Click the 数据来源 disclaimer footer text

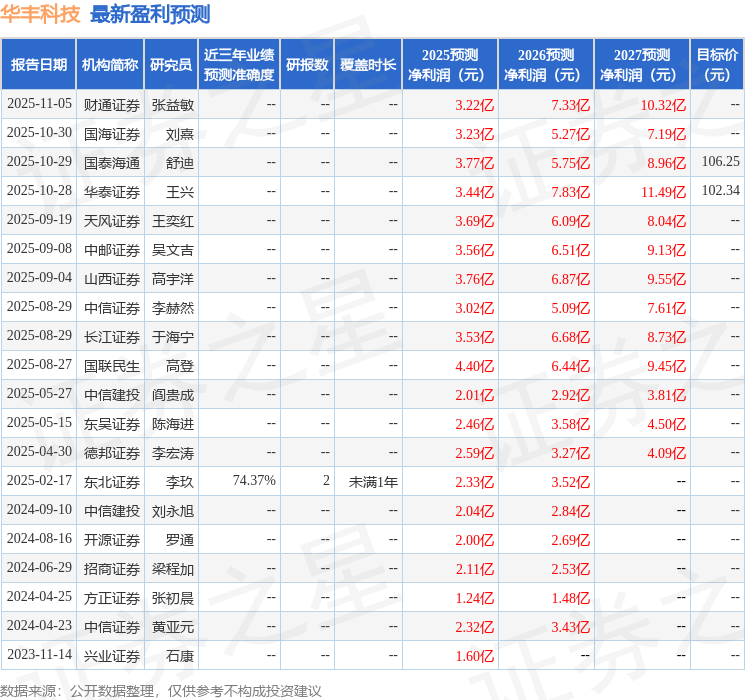click(x=161, y=691)
